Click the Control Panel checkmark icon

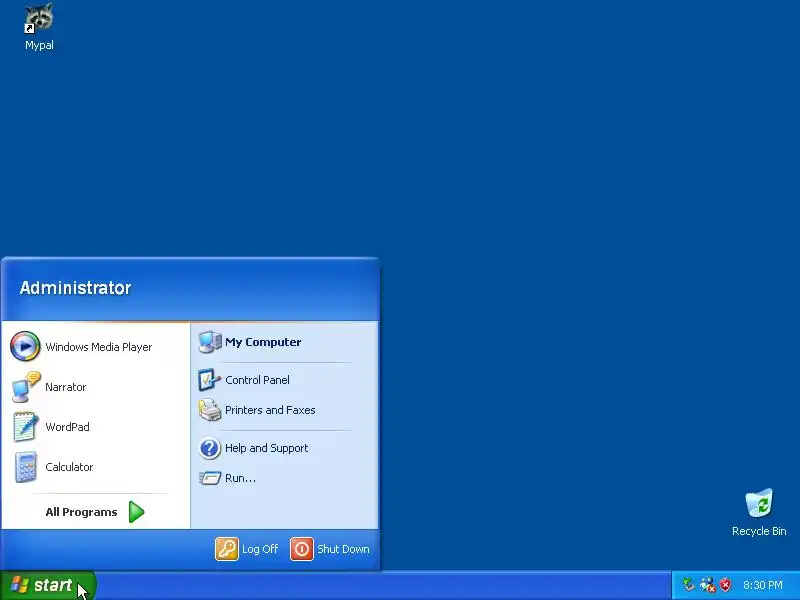[x=209, y=380]
